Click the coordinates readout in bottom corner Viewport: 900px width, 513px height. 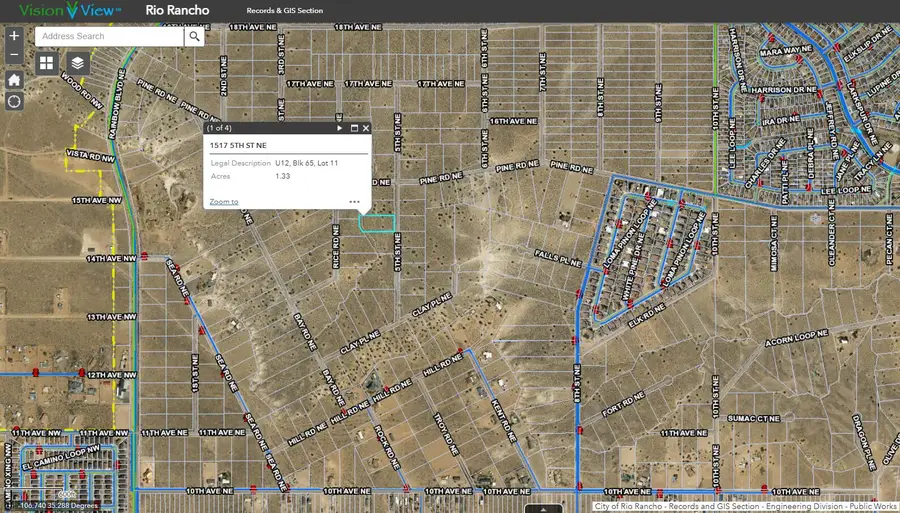pyautogui.click(x=58, y=506)
